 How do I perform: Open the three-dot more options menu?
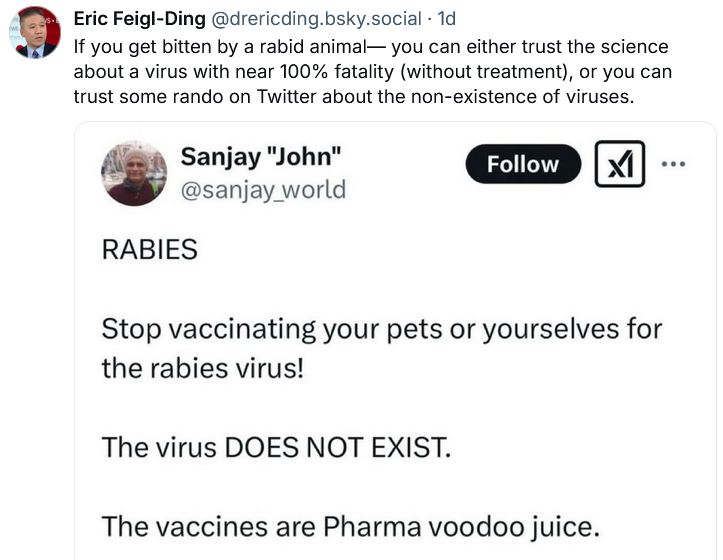(x=674, y=164)
